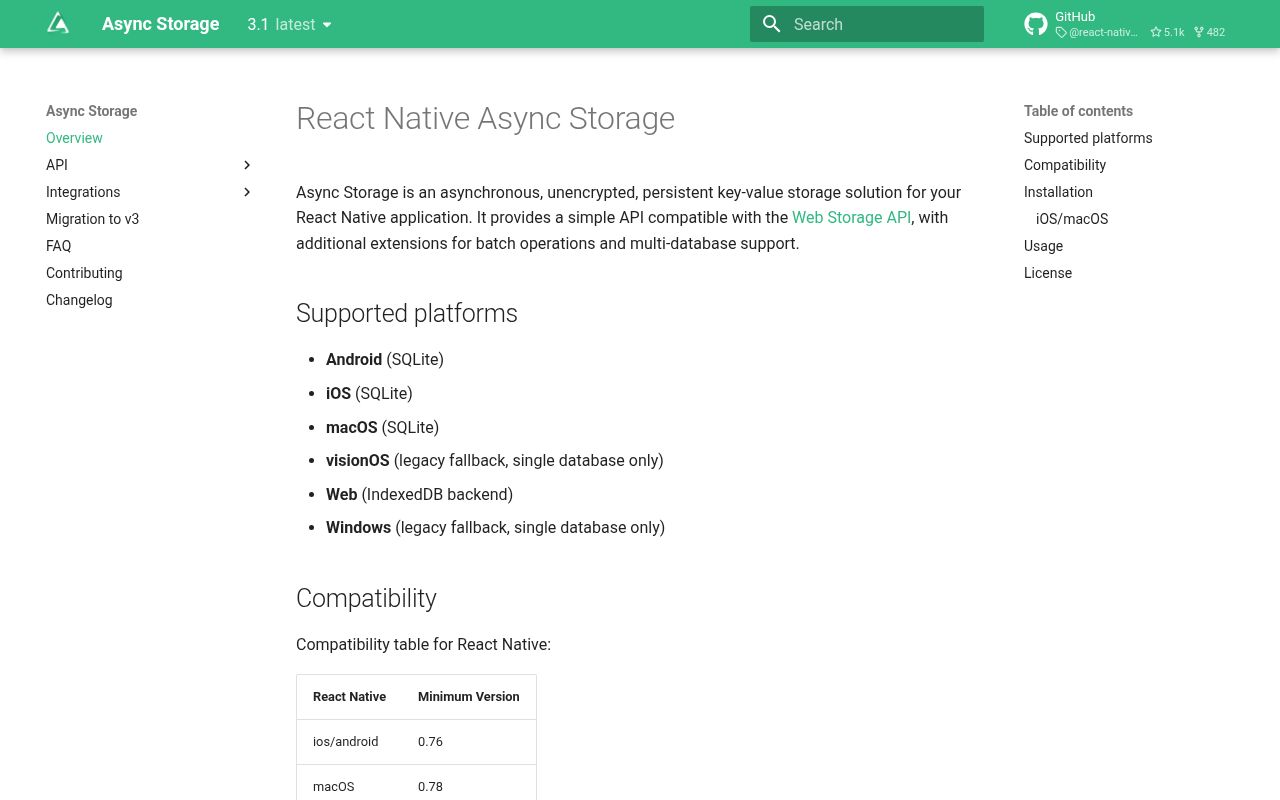Open the 3.1 latest version dropdown
The image size is (1280, 800).
[290, 24]
